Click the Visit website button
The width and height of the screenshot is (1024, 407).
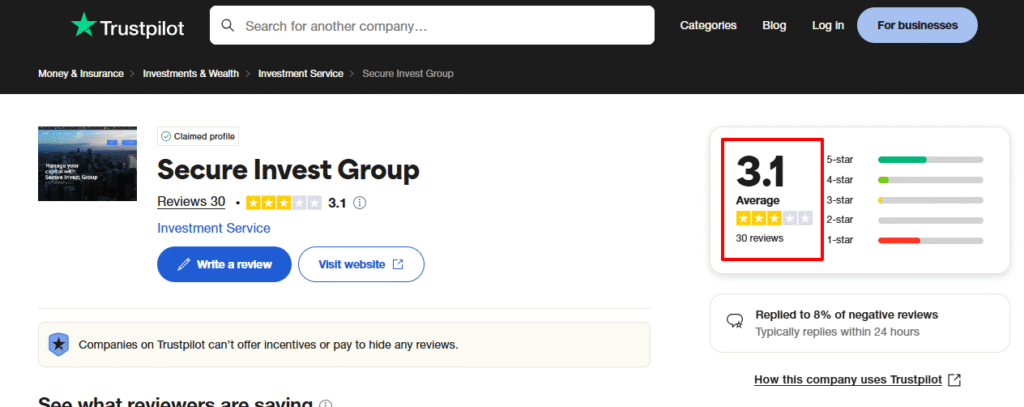click(361, 265)
